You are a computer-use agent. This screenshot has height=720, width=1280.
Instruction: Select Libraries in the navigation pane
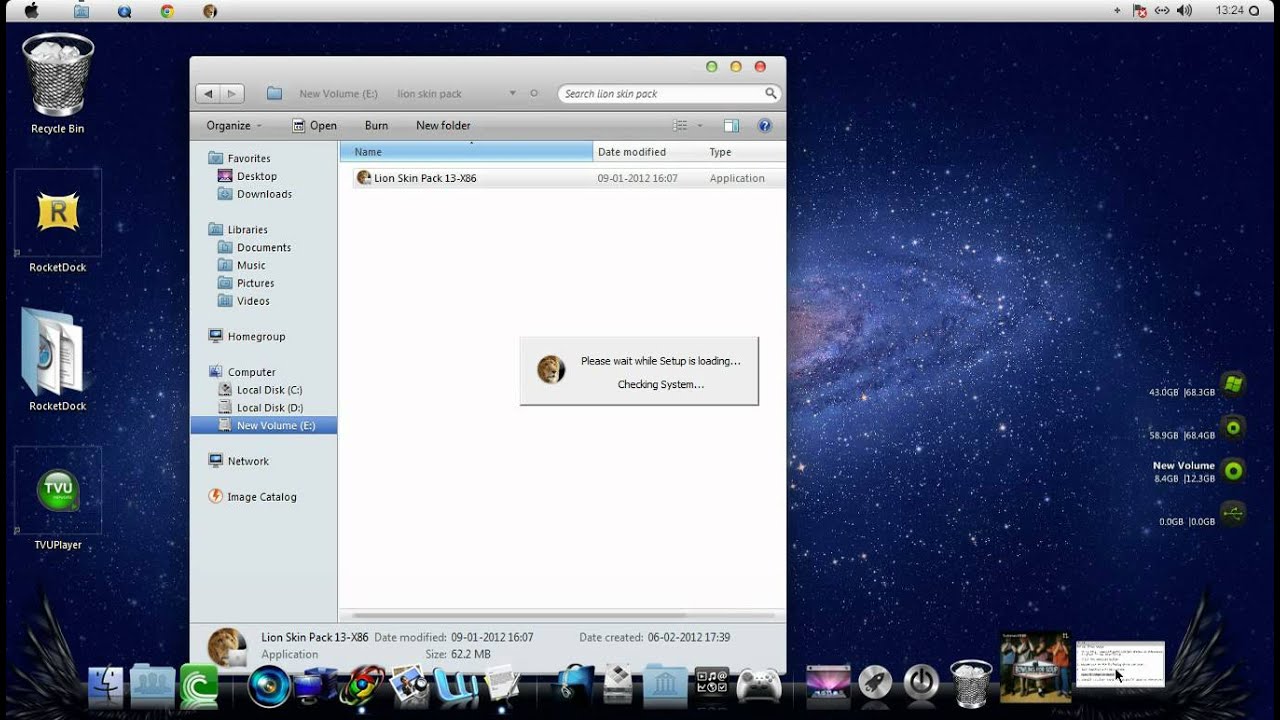click(x=247, y=229)
